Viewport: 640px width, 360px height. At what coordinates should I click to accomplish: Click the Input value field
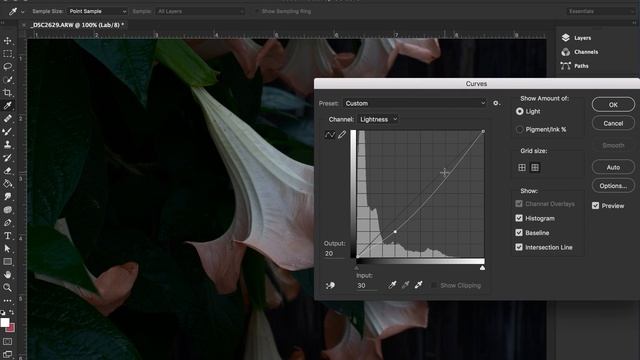(367, 286)
